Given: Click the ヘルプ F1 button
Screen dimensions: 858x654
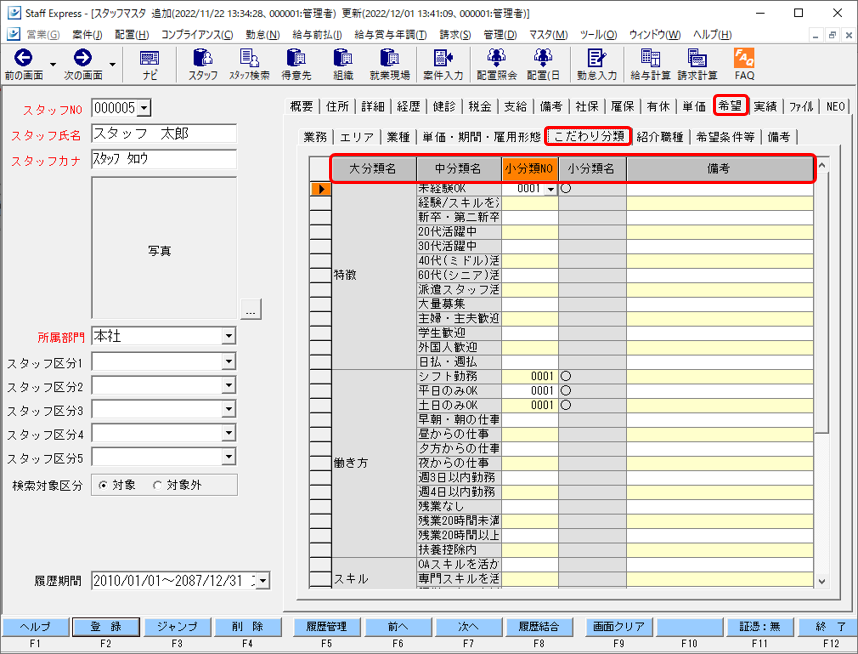Looking at the screenshot, I should (x=36, y=627).
